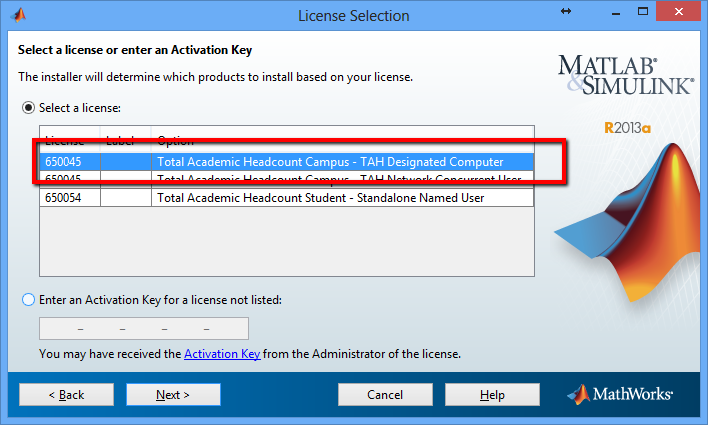Choose Enter an Activation Key radio option
The width and height of the screenshot is (708, 425).
coord(28,299)
